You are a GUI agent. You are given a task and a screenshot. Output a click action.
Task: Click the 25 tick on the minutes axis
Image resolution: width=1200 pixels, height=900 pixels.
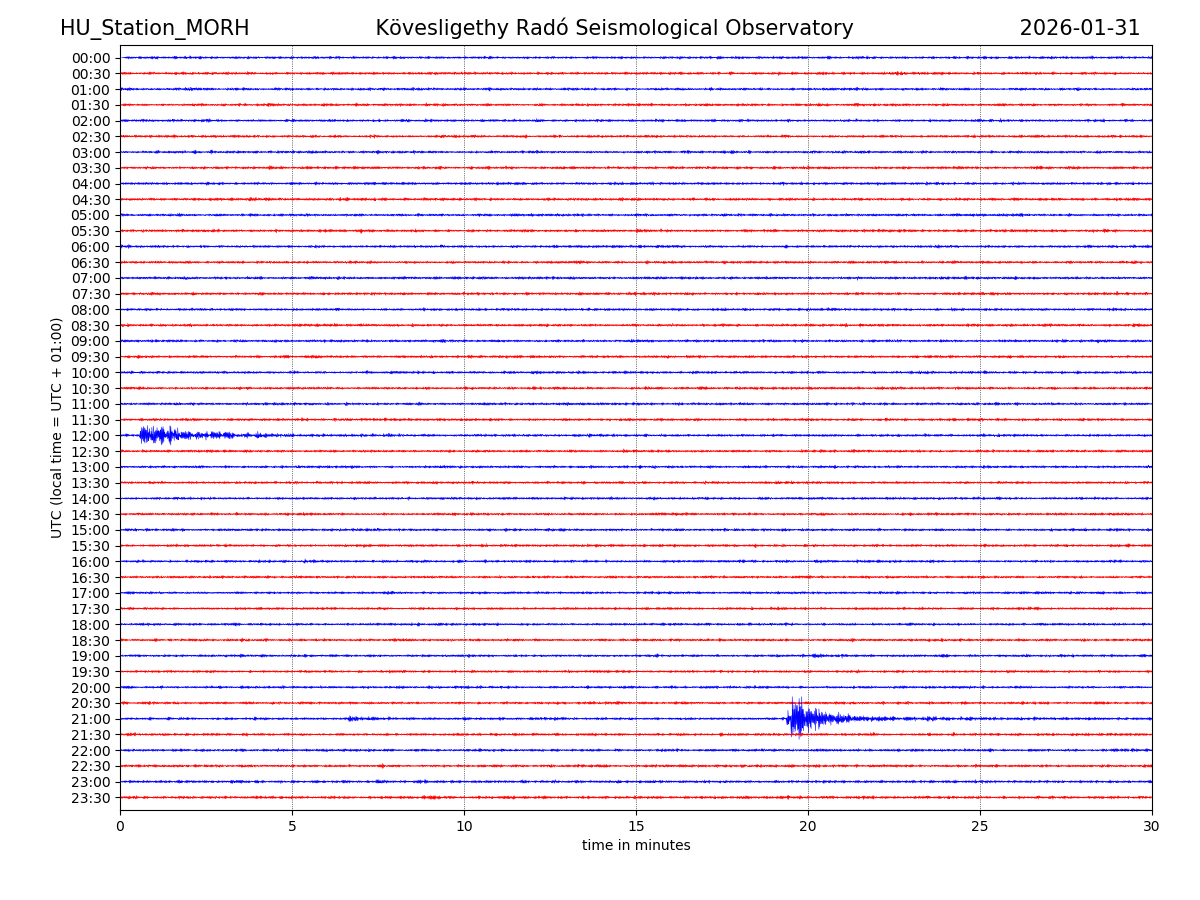click(x=980, y=826)
